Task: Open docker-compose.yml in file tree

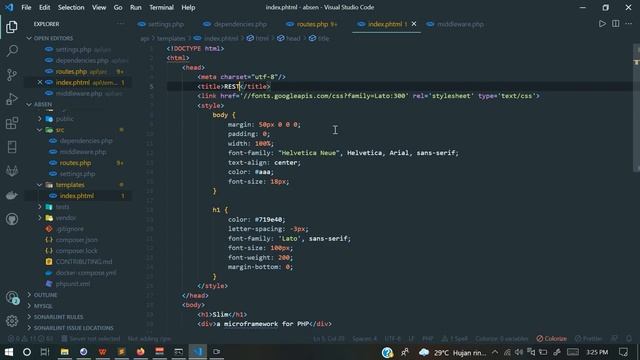Action: point(86,273)
